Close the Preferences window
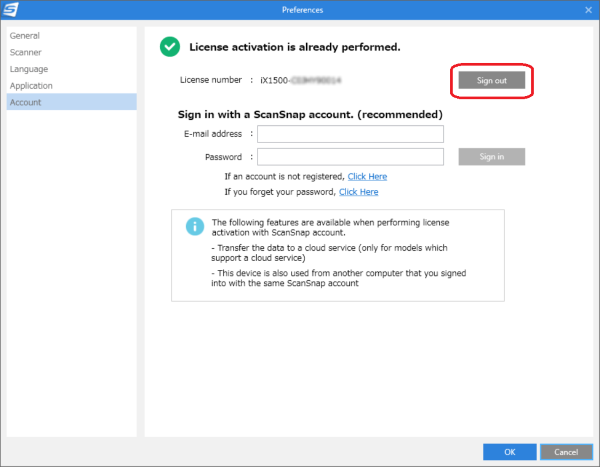 [x=589, y=10]
